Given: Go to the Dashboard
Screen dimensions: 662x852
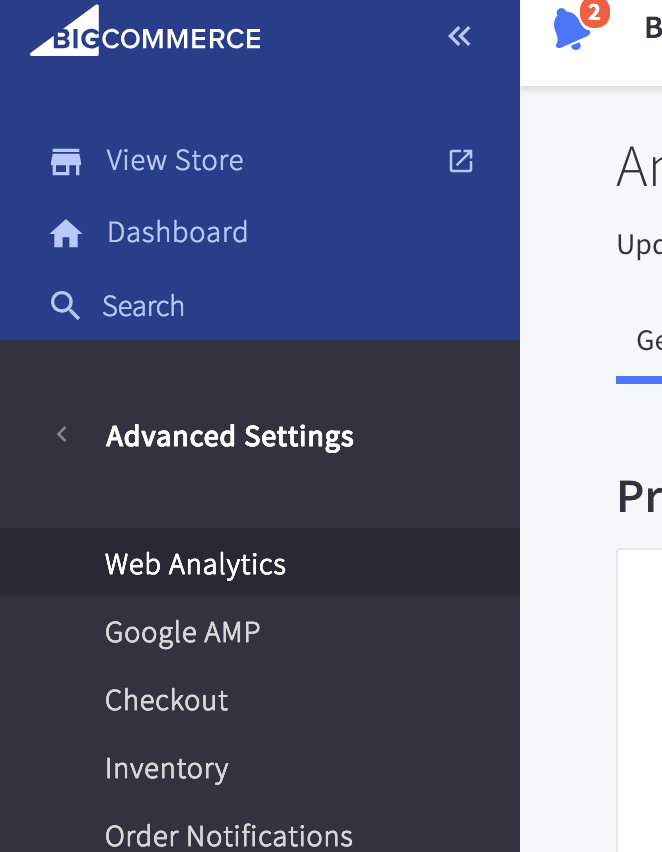Looking at the screenshot, I should coord(177,232).
